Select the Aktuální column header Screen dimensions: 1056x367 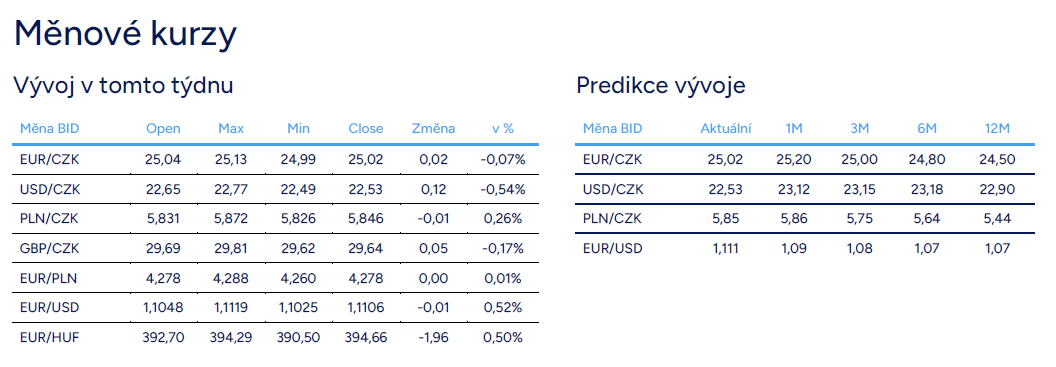(x=726, y=129)
